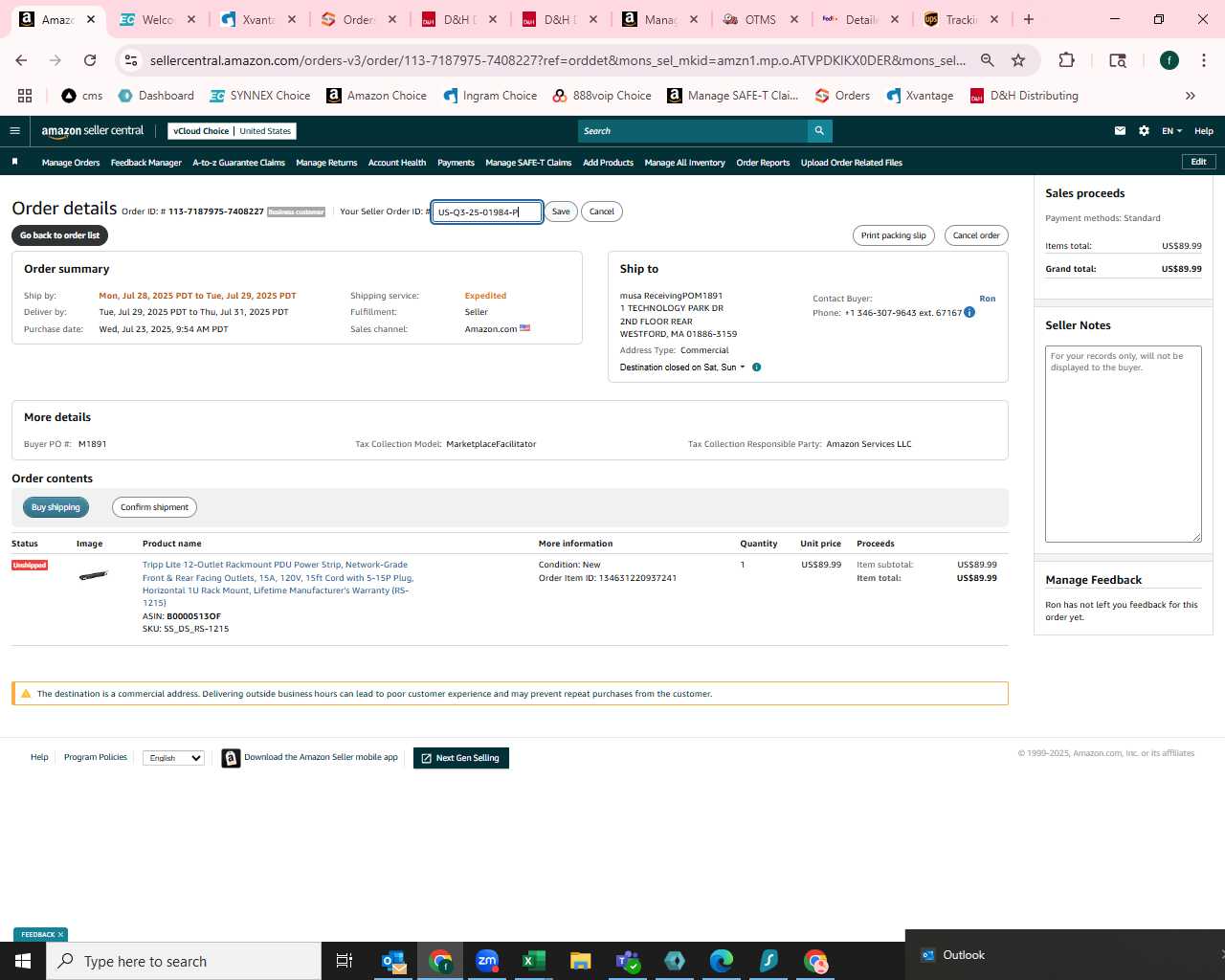Open the settings gear icon
Screen dimensions: 1225x980
point(1144,131)
